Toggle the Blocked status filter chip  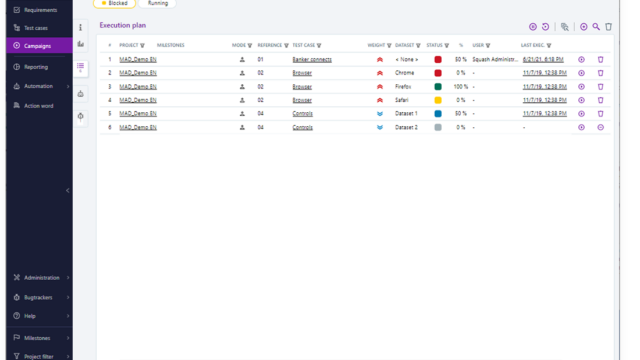click(114, 3)
